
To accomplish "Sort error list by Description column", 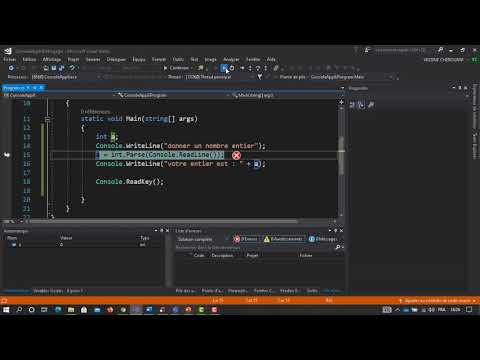I will (222, 255).
